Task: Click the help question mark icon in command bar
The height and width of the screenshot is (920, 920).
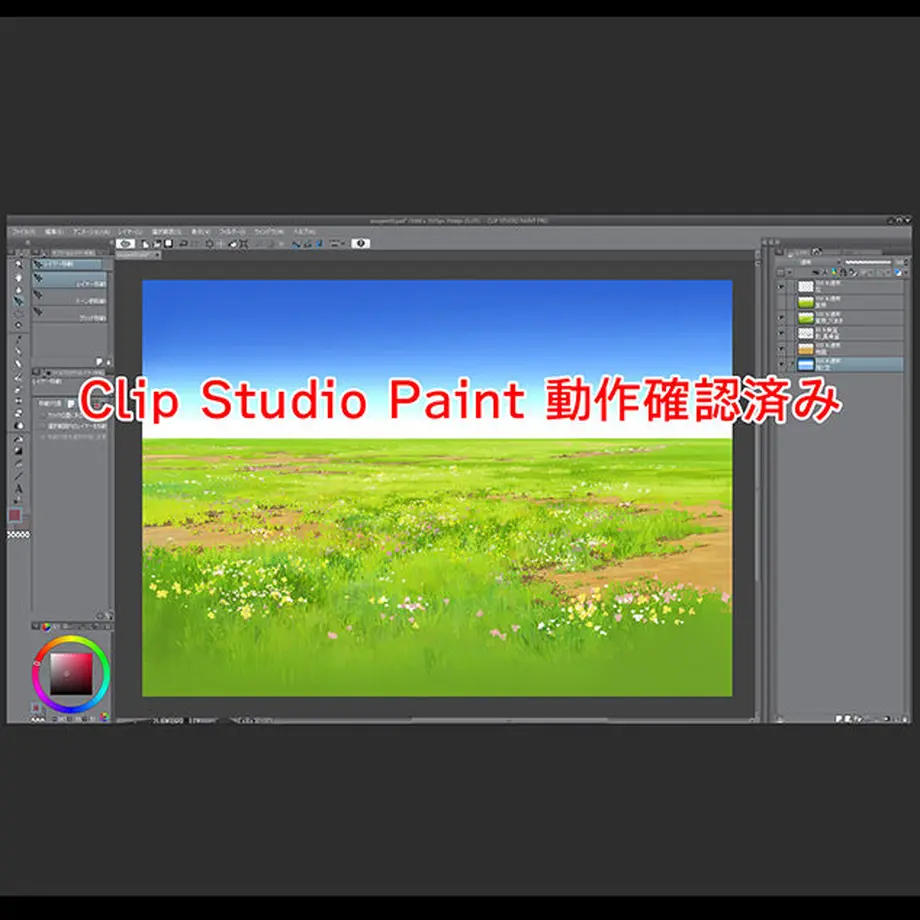Action: [360, 243]
